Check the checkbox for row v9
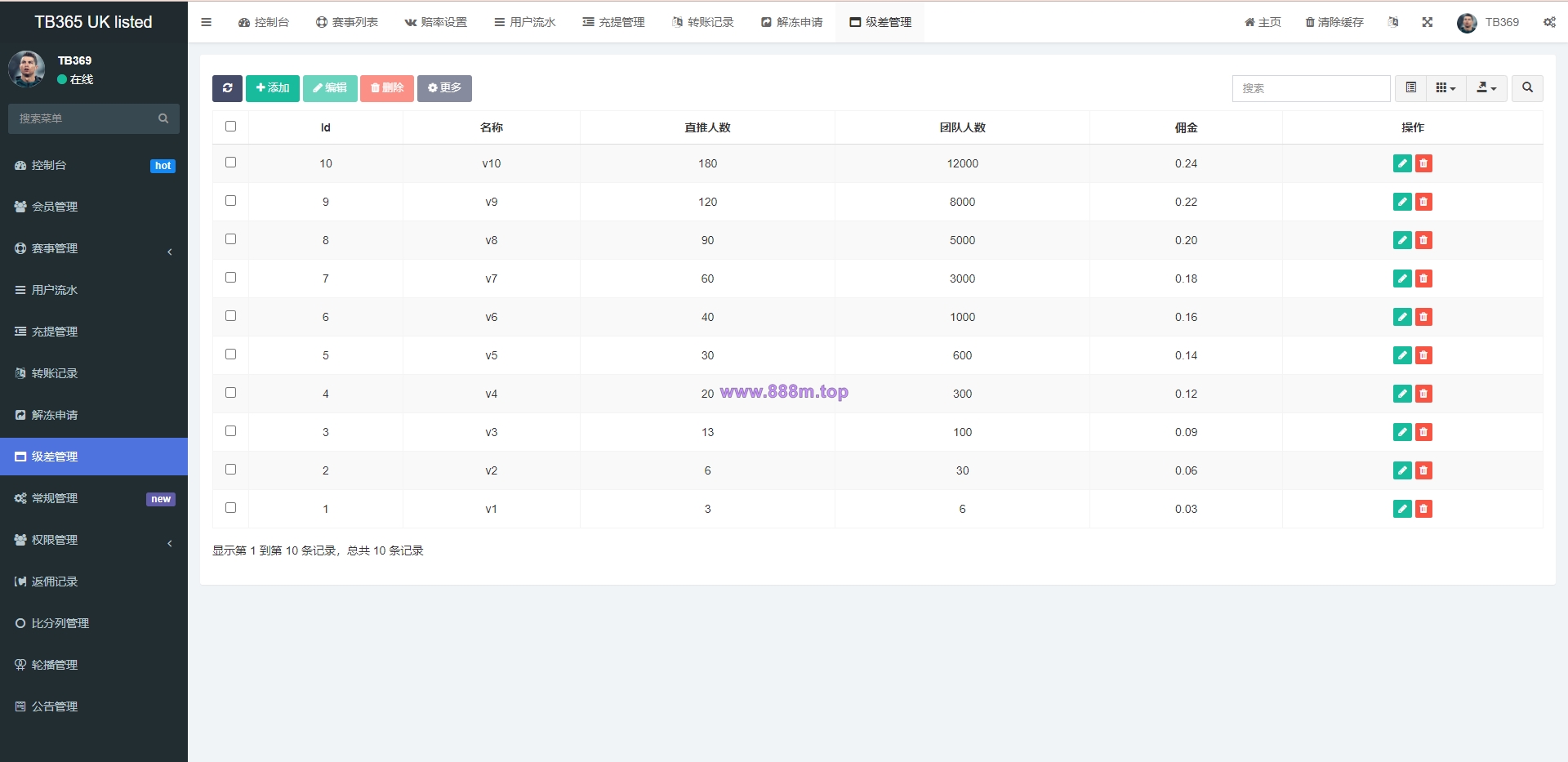This screenshot has height=762, width=1568. click(230, 201)
